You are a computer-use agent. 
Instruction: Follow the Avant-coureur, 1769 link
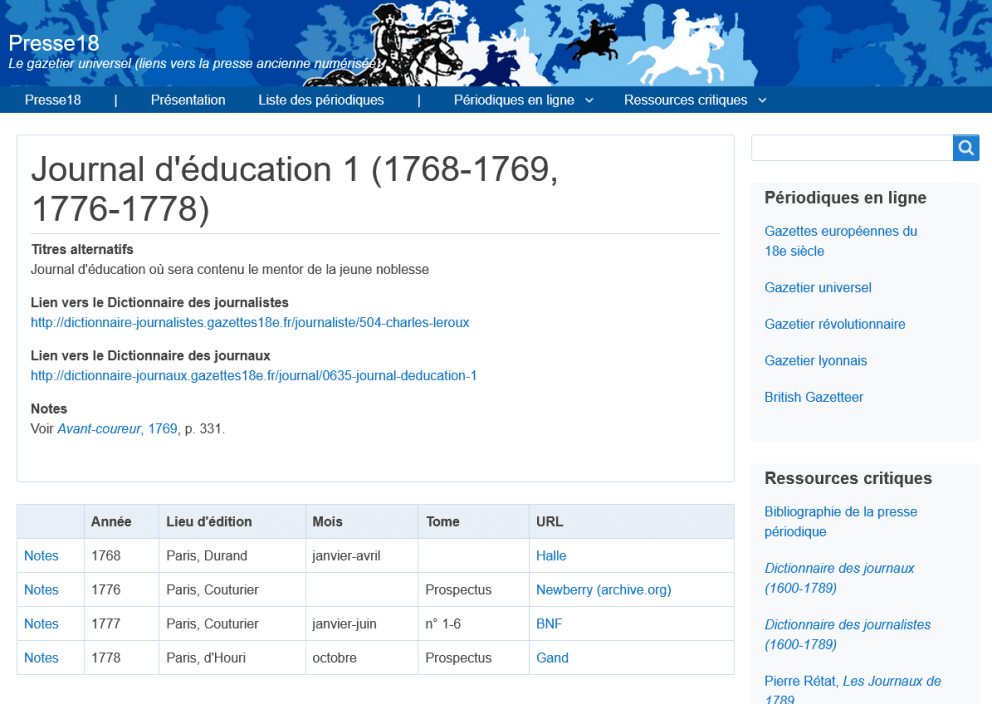(117, 429)
